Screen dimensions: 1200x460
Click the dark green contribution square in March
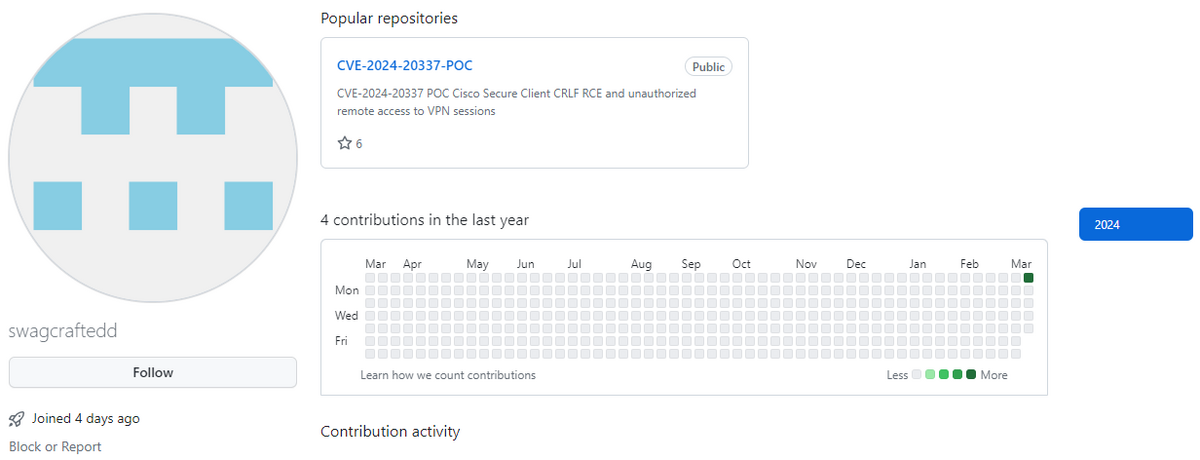(x=1028, y=278)
